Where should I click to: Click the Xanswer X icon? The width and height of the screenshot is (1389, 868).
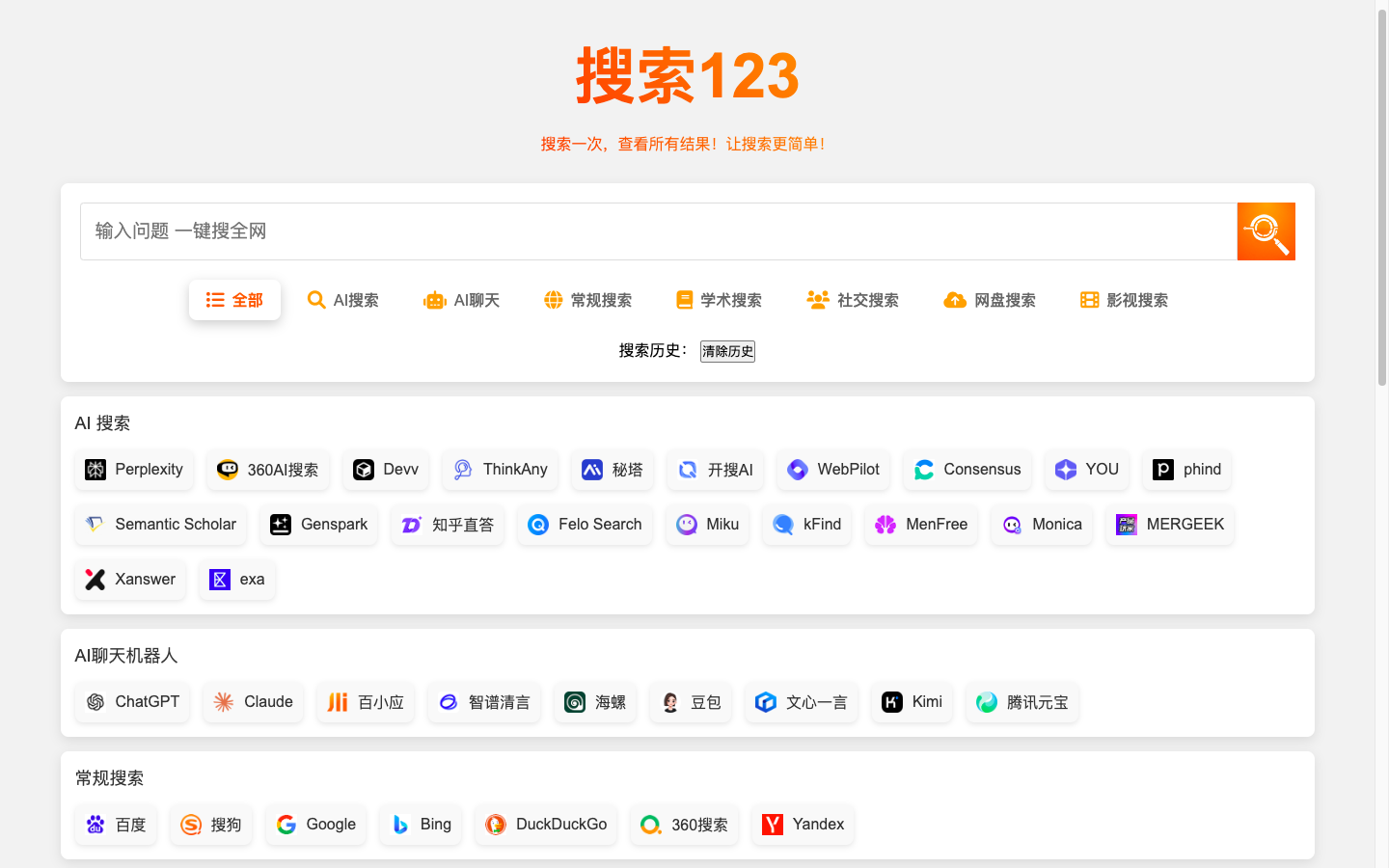click(x=95, y=580)
